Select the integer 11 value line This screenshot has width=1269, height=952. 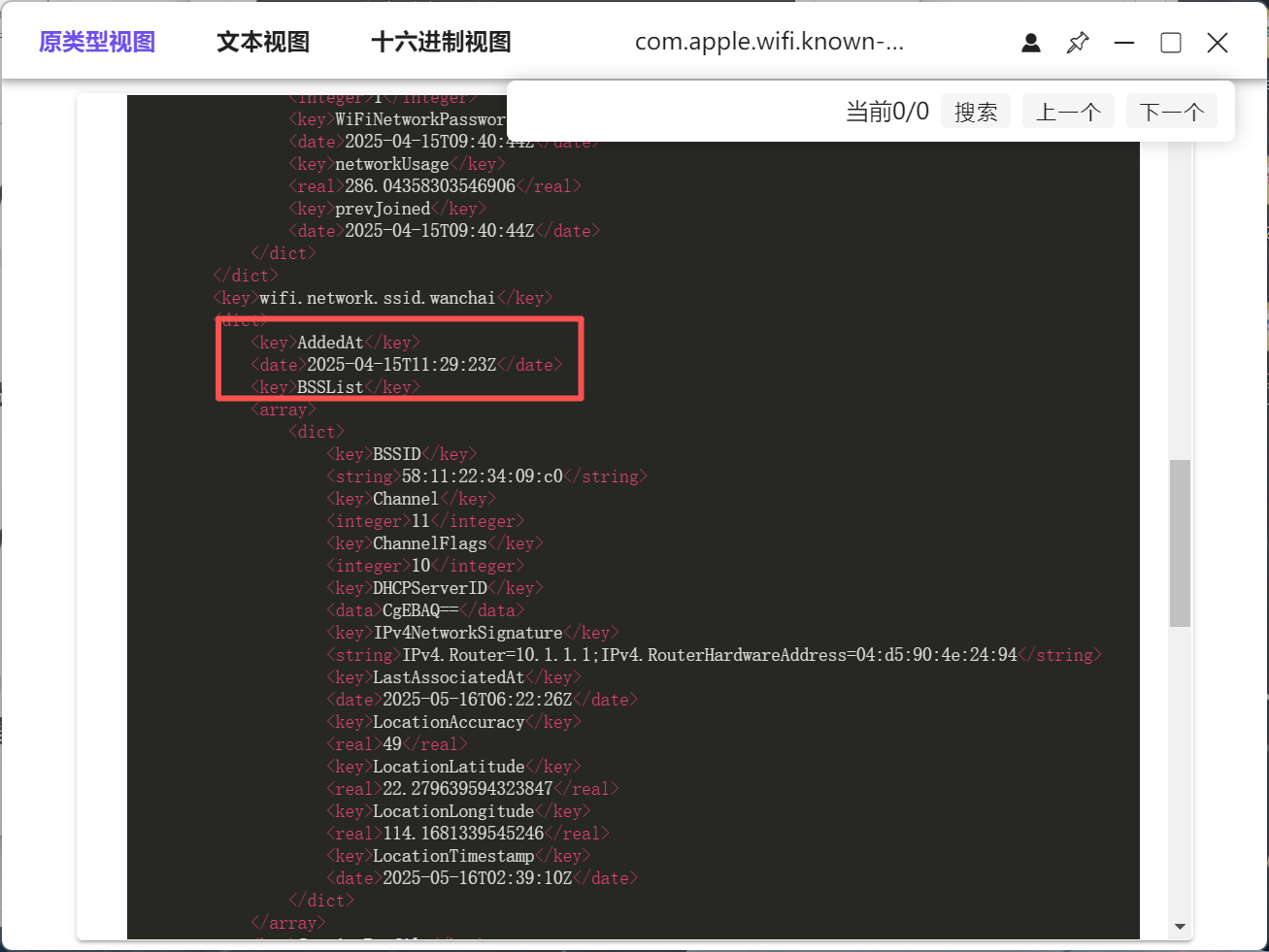click(x=425, y=521)
